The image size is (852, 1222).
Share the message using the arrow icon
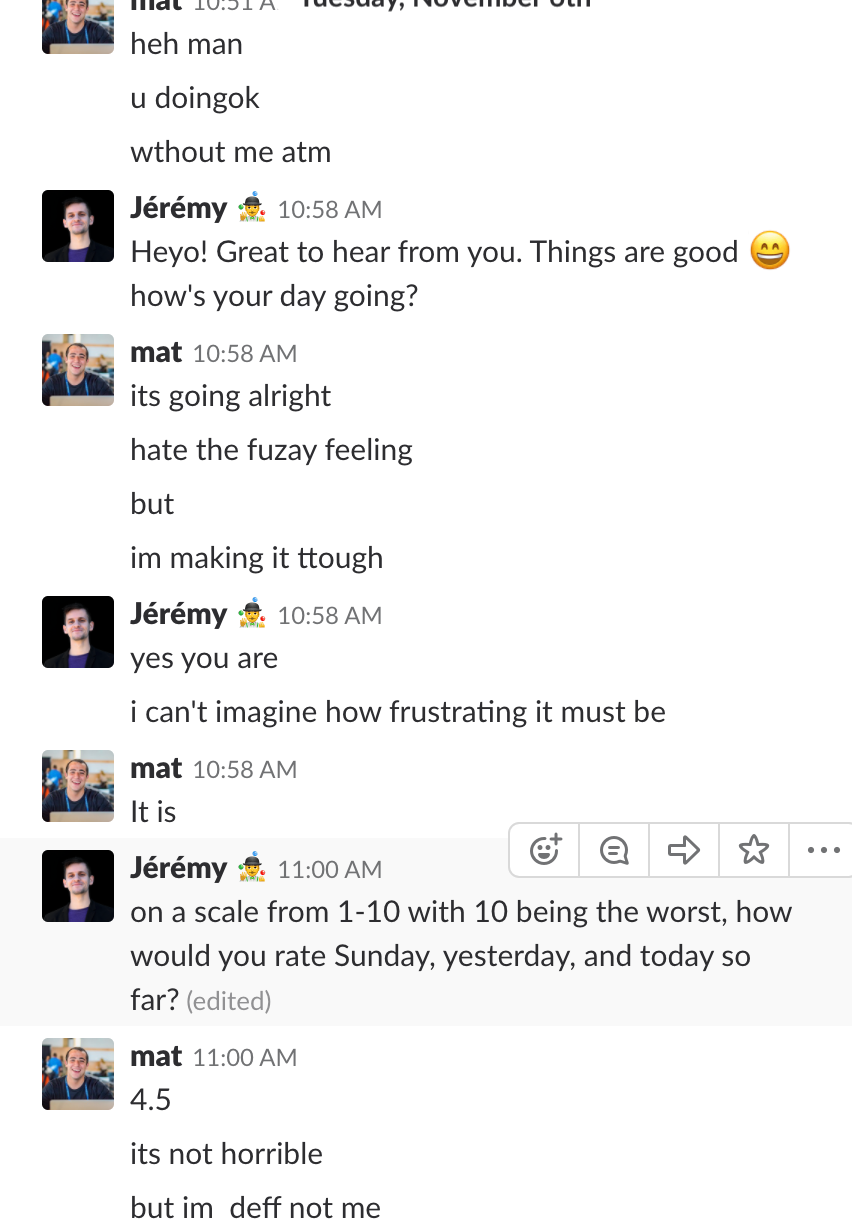click(x=684, y=850)
